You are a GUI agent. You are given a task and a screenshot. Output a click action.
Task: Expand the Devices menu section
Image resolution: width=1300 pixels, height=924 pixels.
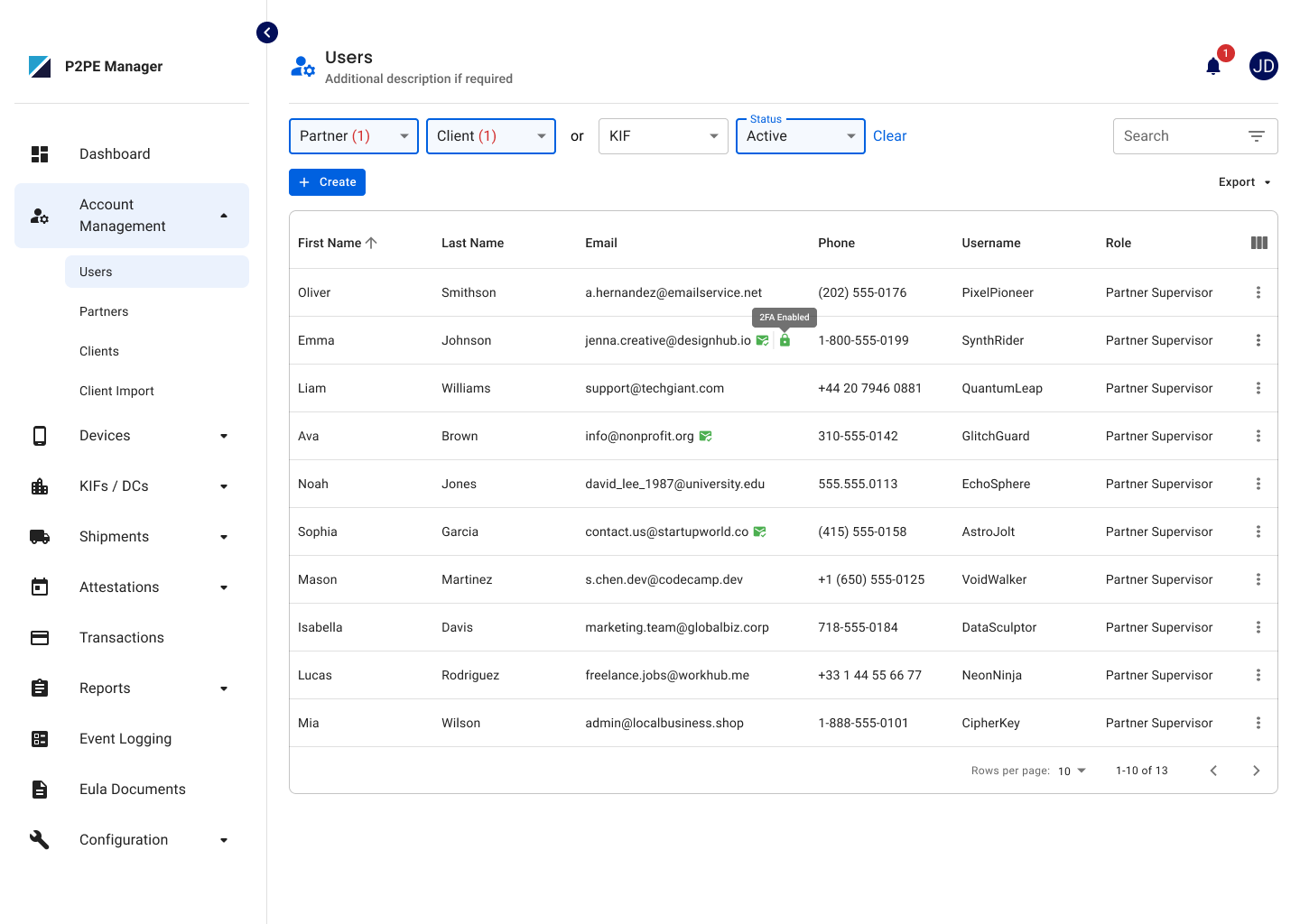pos(224,436)
